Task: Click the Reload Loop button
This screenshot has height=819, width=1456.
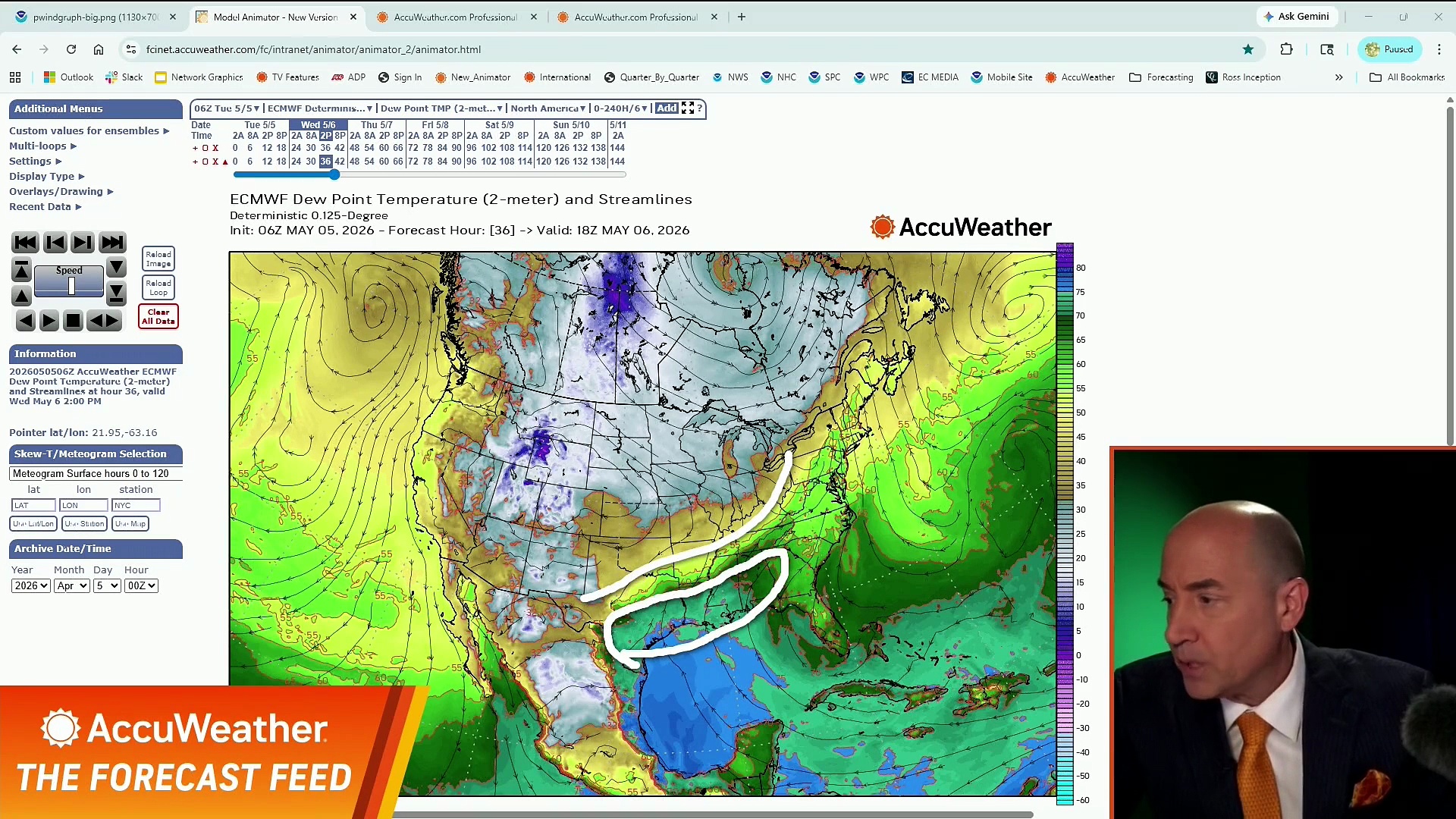Action: click(x=158, y=288)
